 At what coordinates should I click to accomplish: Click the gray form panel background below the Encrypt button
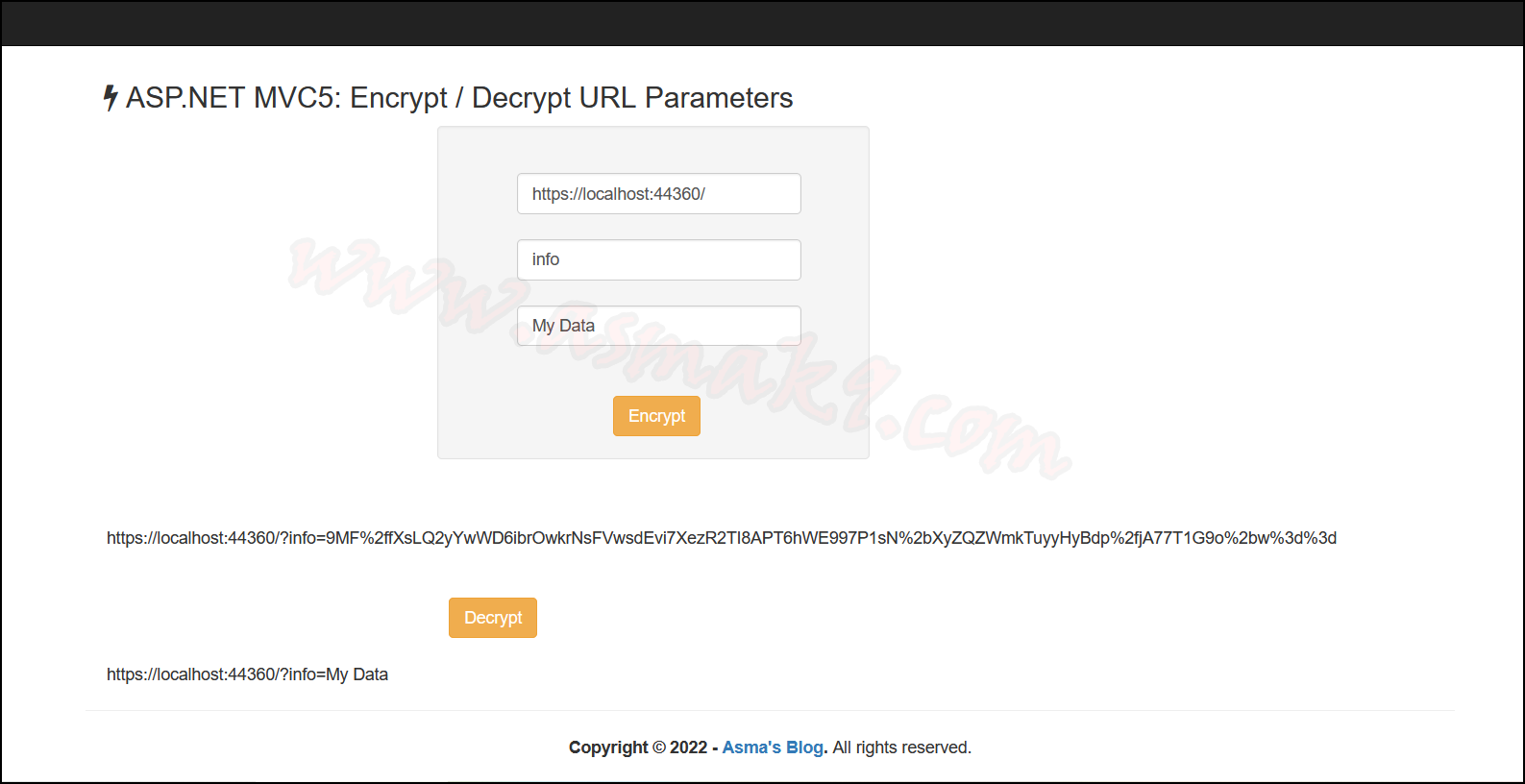[x=653, y=448]
